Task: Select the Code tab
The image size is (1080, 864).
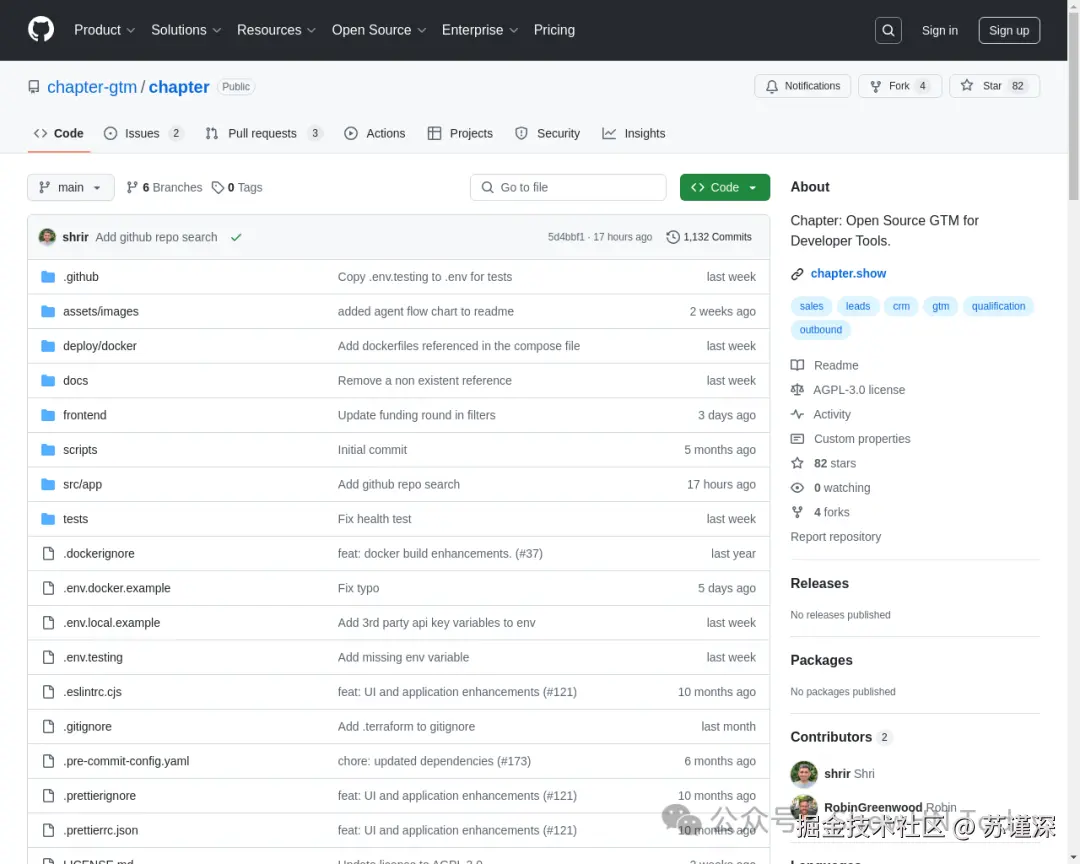Action: coord(59,134)
